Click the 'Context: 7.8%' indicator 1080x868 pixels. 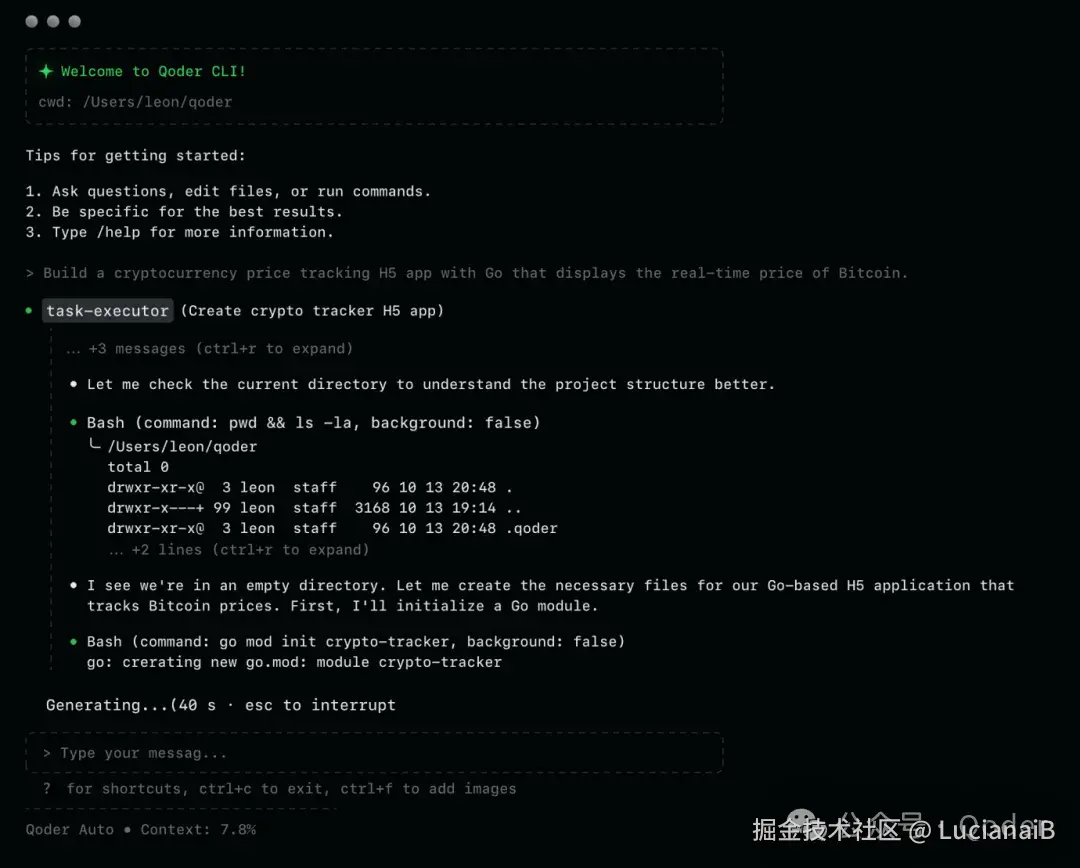coord(198,829)
